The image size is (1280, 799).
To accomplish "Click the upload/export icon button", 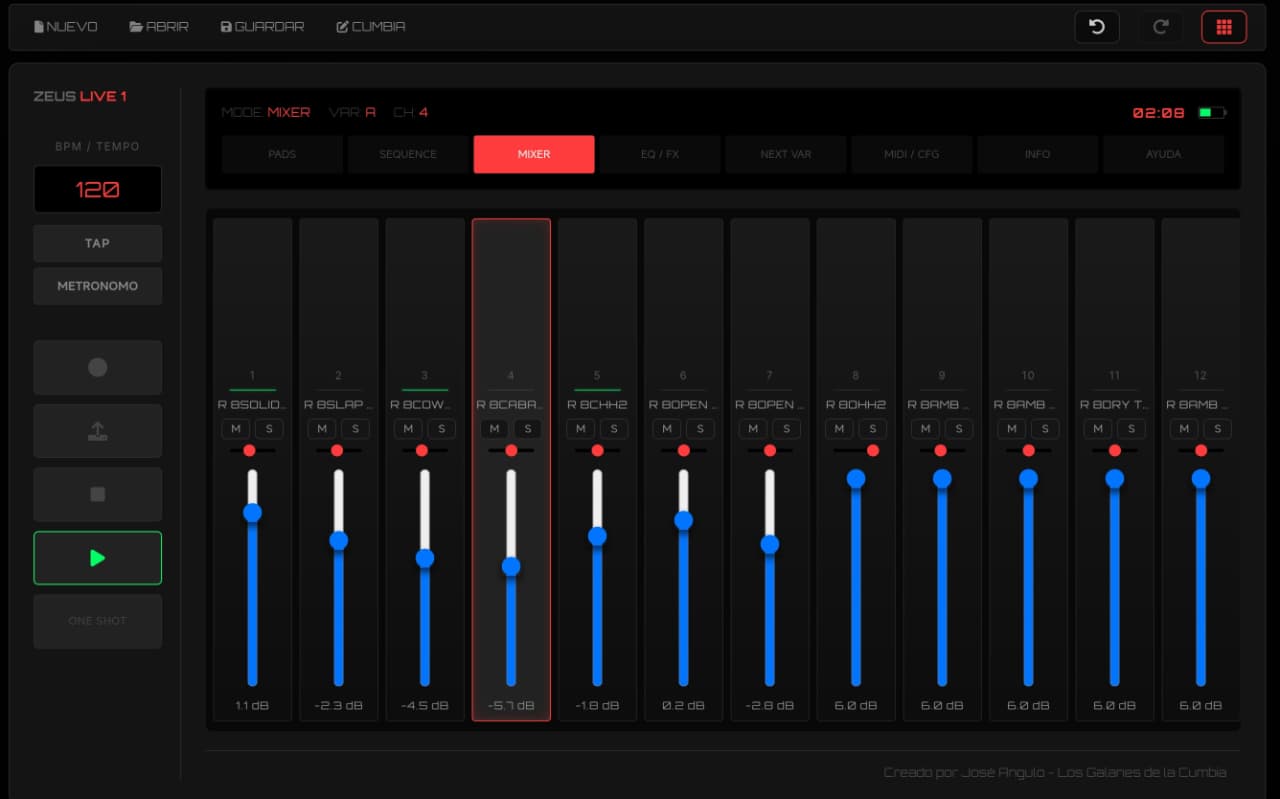I will (98, 431).
